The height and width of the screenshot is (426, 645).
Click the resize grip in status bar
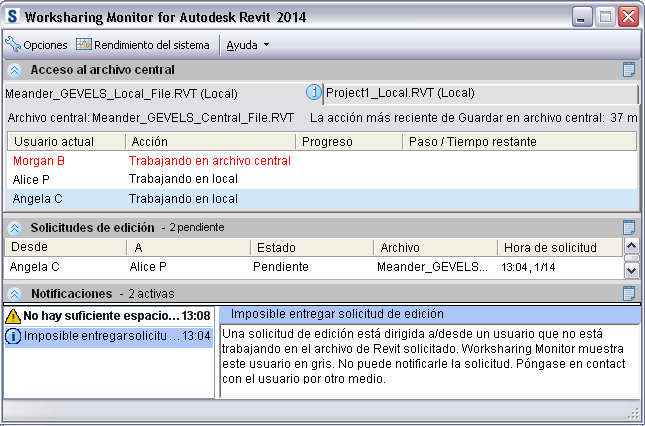[633, 413]
